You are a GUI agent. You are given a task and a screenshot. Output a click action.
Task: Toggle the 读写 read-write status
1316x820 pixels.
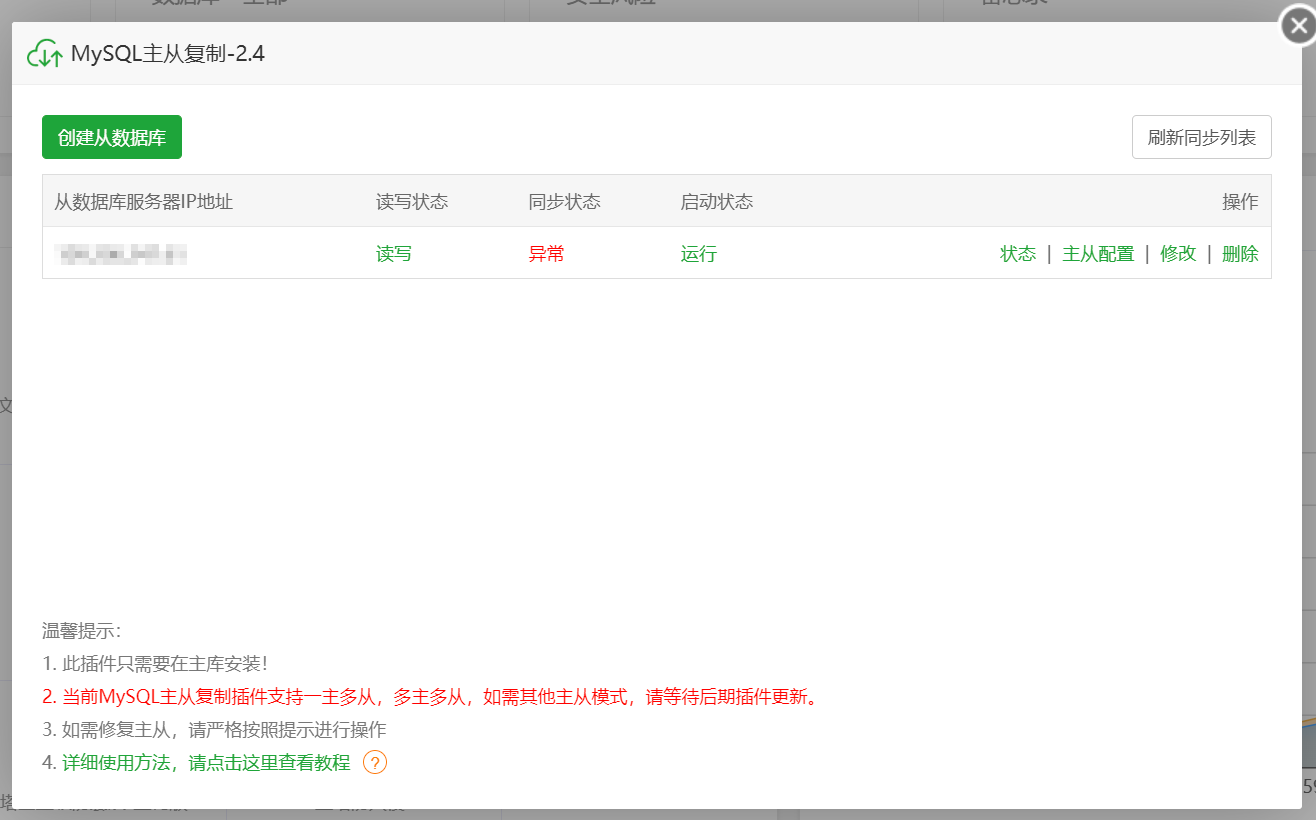(x=393, y=254)
